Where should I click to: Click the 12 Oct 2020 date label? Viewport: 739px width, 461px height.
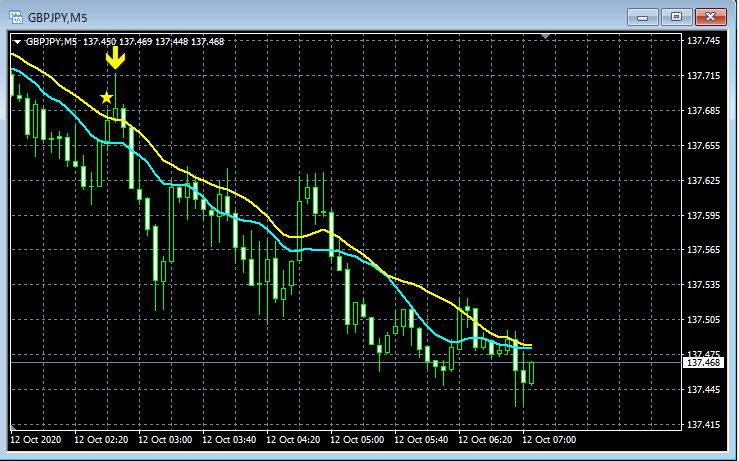tap(36, 440)
